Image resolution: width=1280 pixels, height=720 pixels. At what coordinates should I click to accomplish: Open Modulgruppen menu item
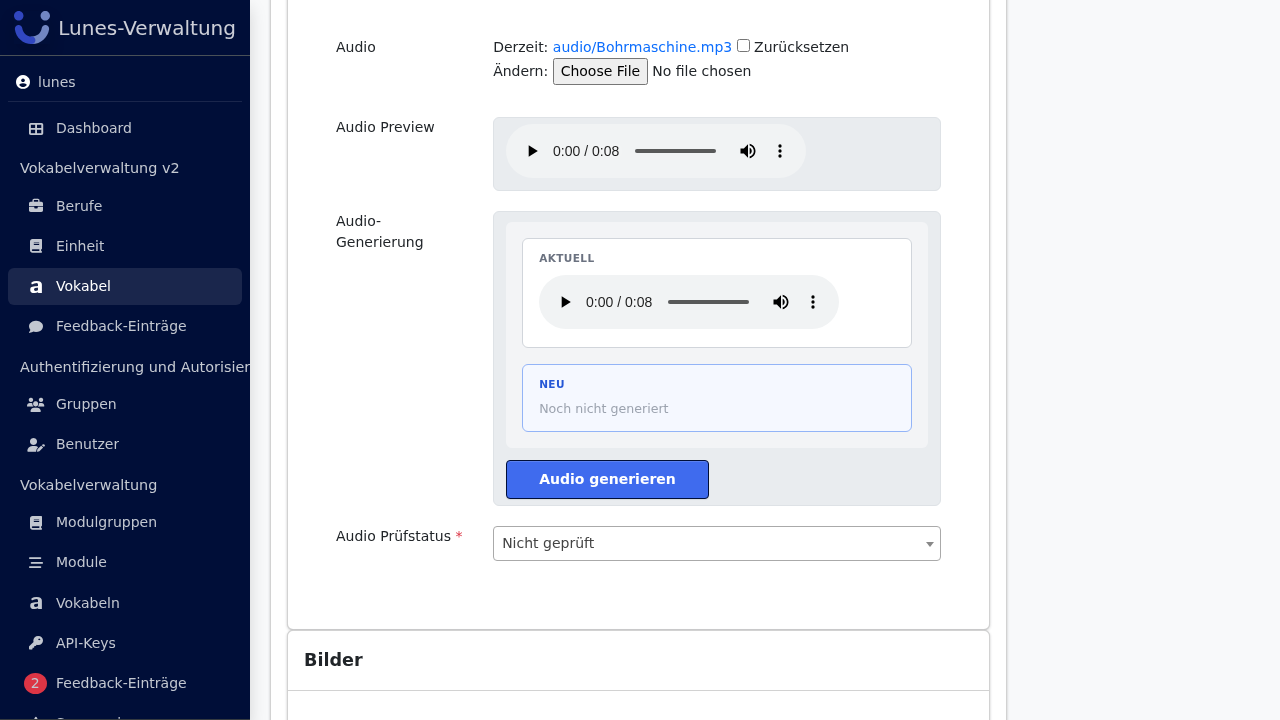coord(125,522)
